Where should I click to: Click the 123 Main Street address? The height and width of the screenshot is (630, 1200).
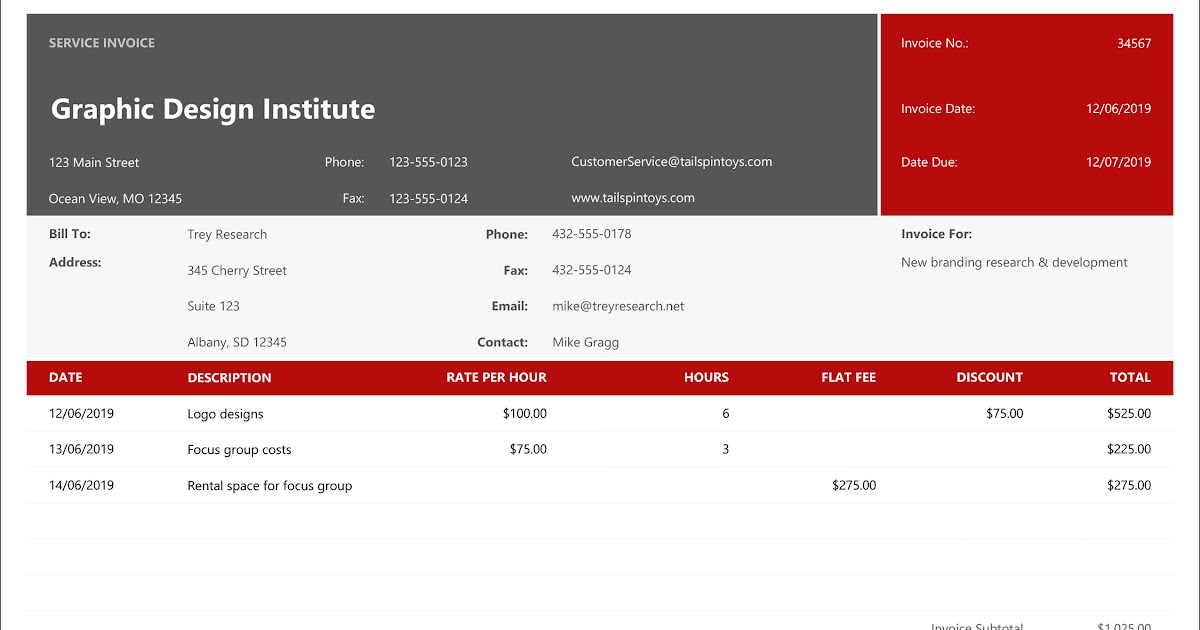[94, 162]
